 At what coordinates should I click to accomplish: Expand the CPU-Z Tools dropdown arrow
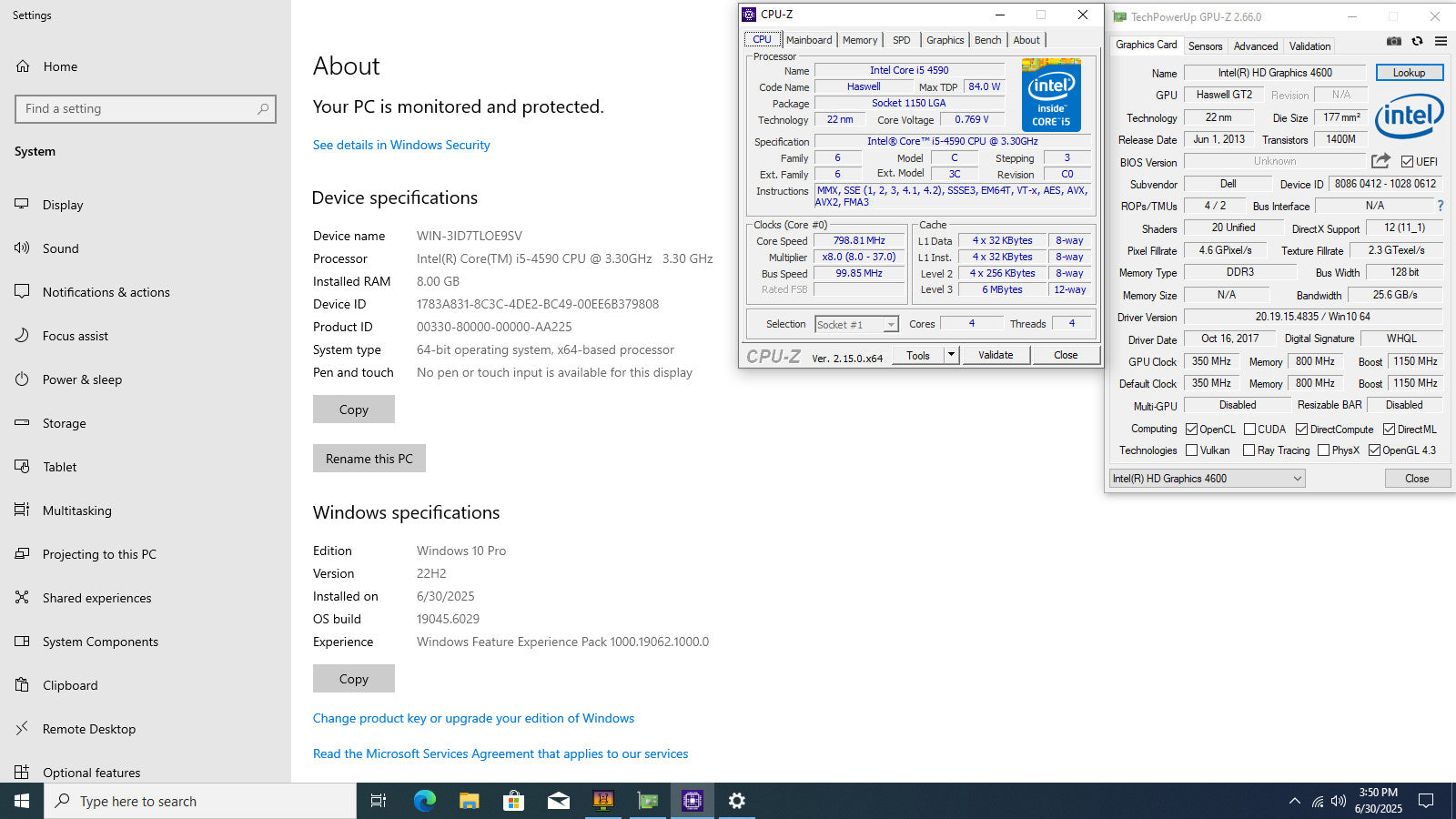[x=951, y=355]
